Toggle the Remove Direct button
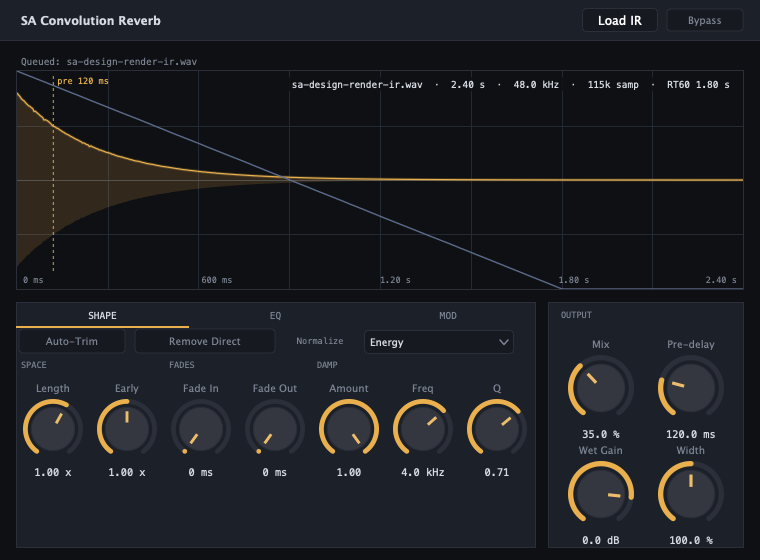Image resolution: width=760 pixels, height=560 pixels. coord(205,341)
